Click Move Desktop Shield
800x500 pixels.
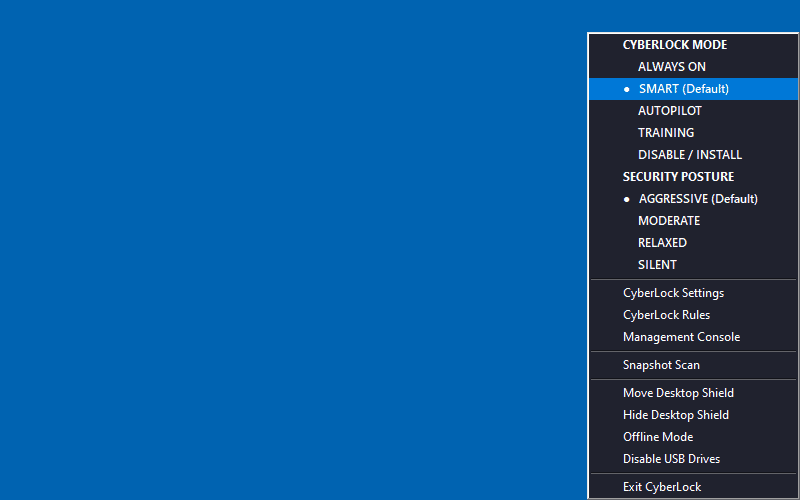[x=678, y=393]
